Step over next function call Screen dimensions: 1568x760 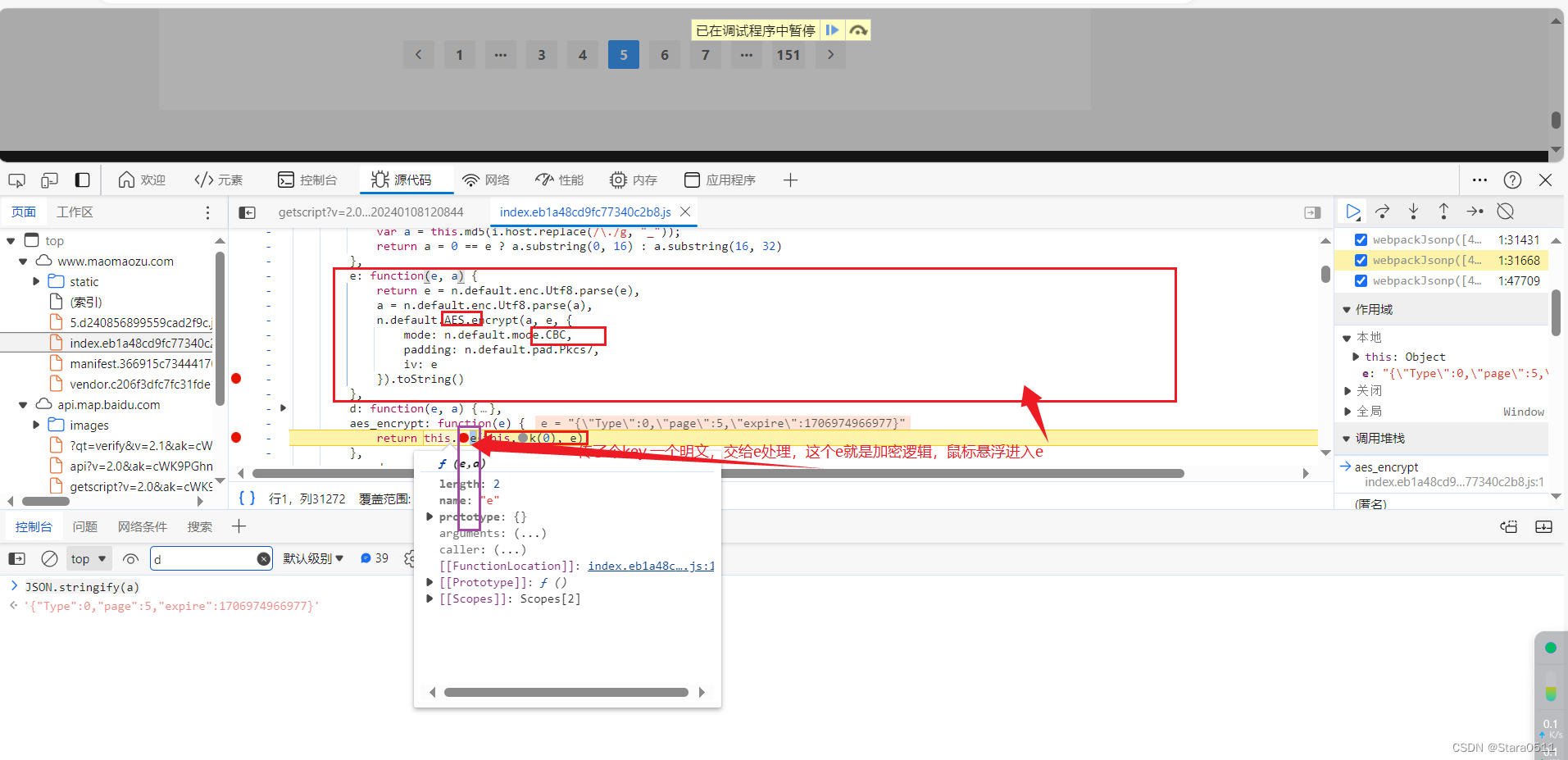[1383, 212]
